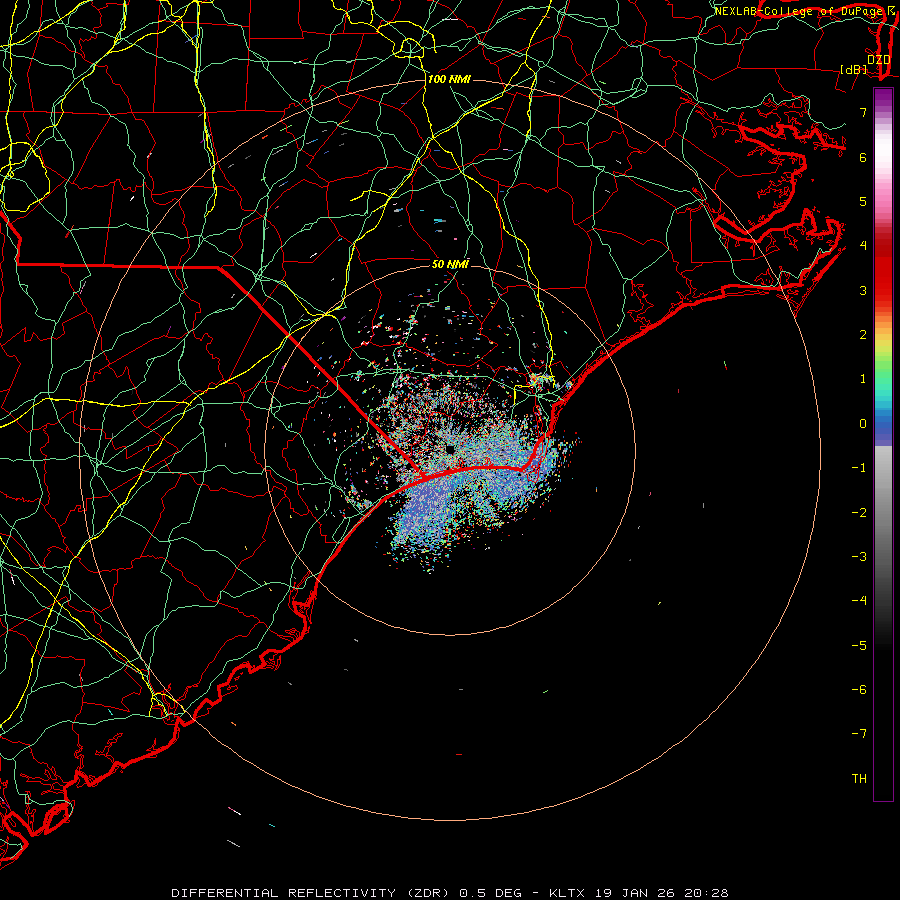Click the DIFFERENTIAL REFLECTIVITY (ZDR) title text

pyautogui.click(x=312, y=893)
